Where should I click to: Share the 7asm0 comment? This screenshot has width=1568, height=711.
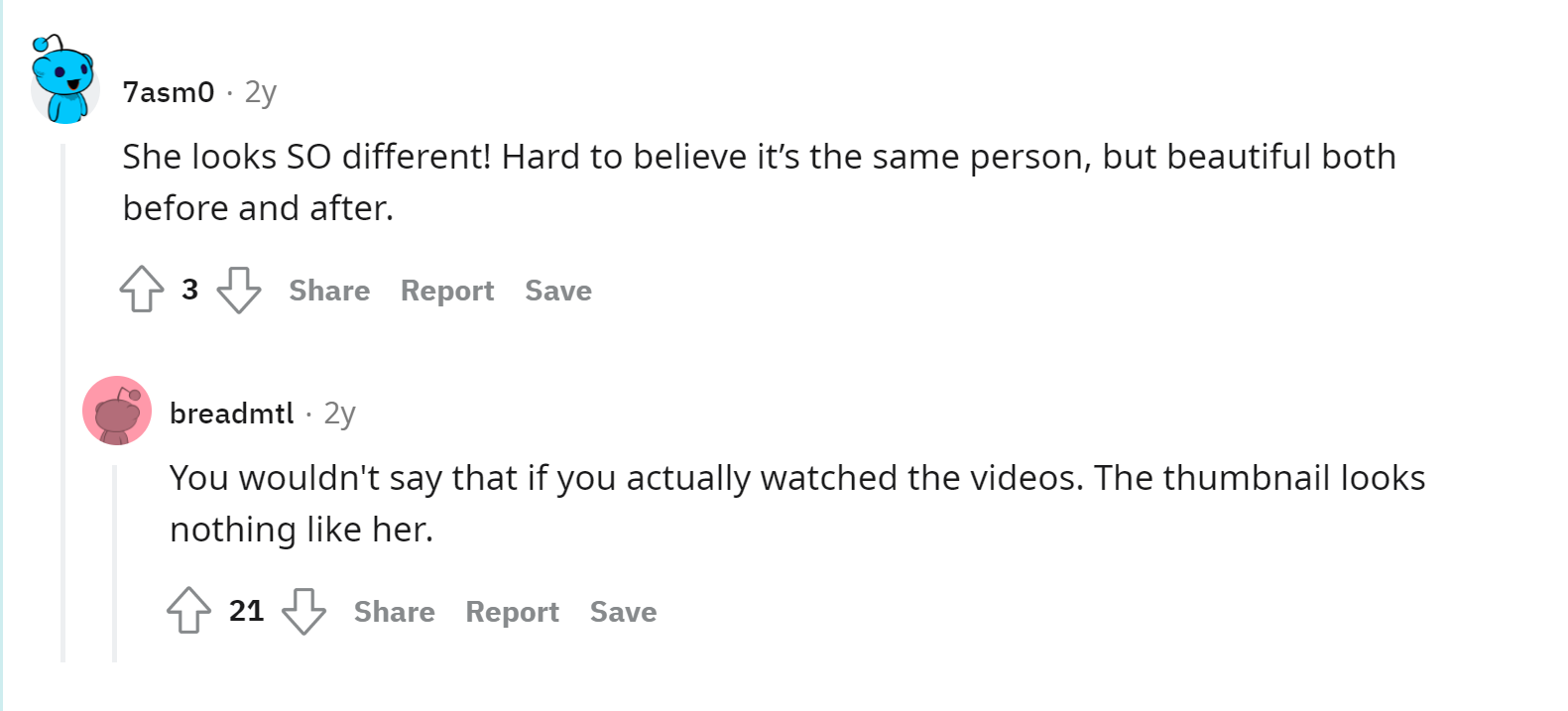(329, 291)
